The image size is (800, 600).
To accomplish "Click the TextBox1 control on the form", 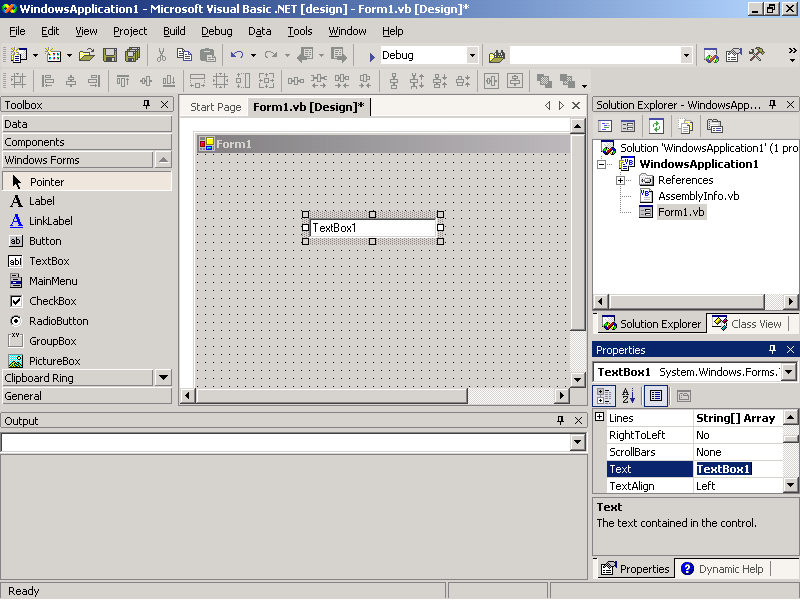I will (372, 228).
